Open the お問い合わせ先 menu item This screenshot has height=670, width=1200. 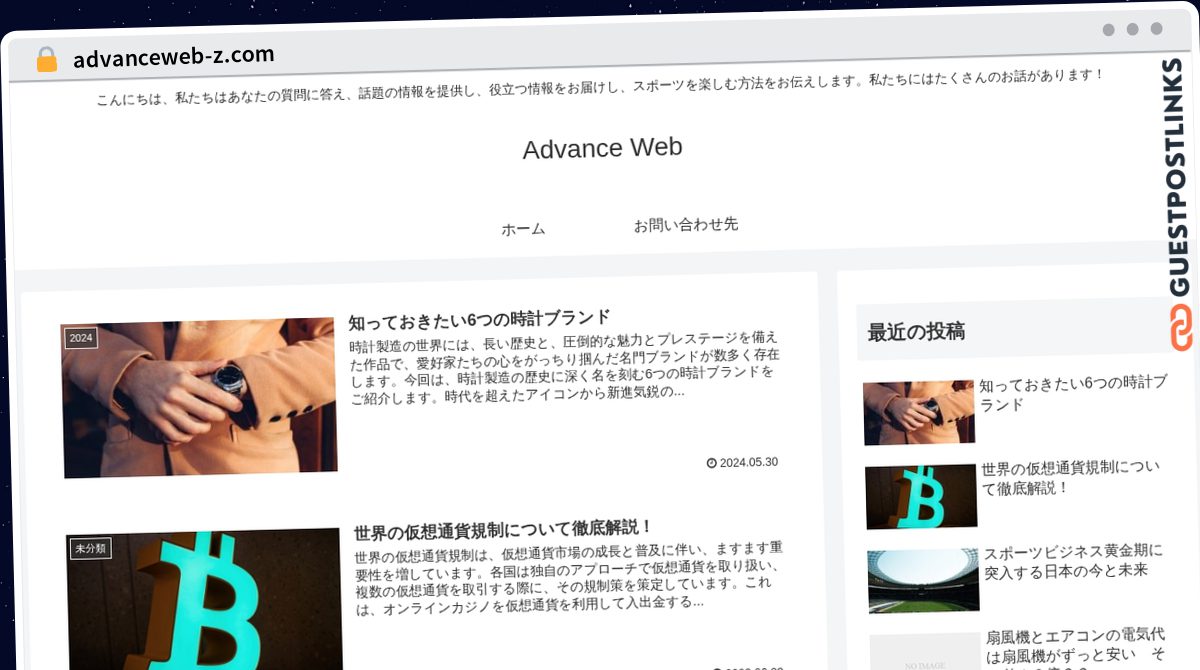click(686, 225)
